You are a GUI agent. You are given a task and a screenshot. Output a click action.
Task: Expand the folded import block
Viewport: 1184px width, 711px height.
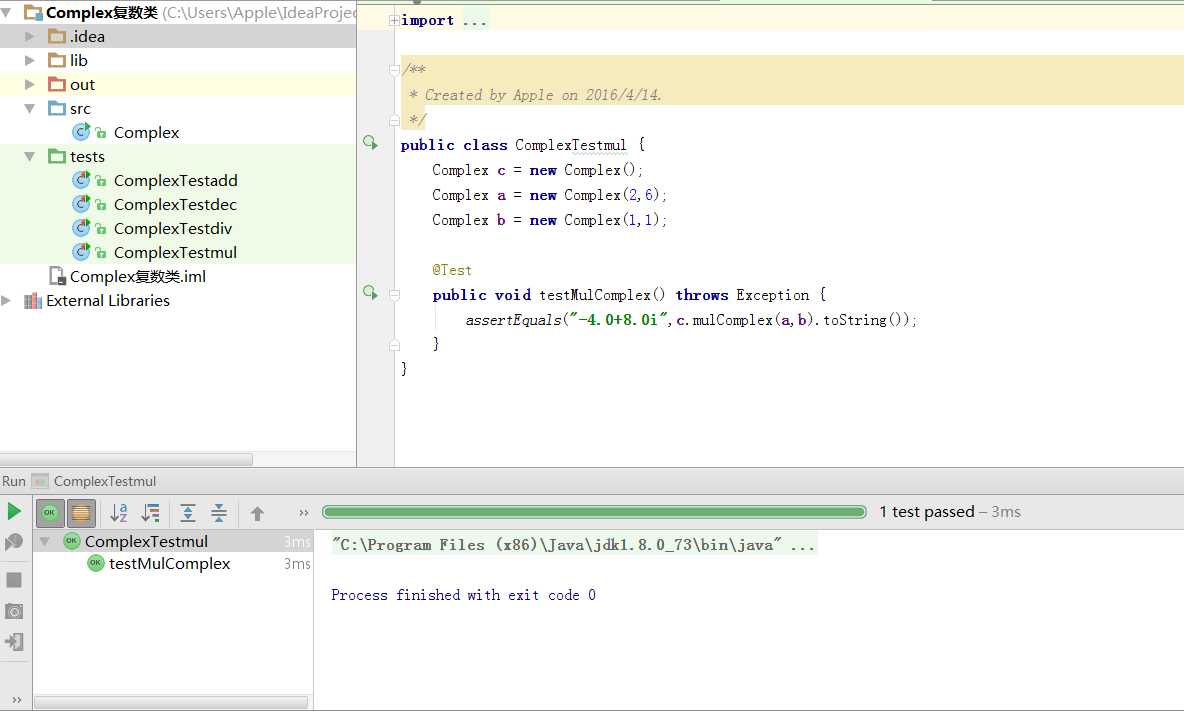[x=393, y=20]
